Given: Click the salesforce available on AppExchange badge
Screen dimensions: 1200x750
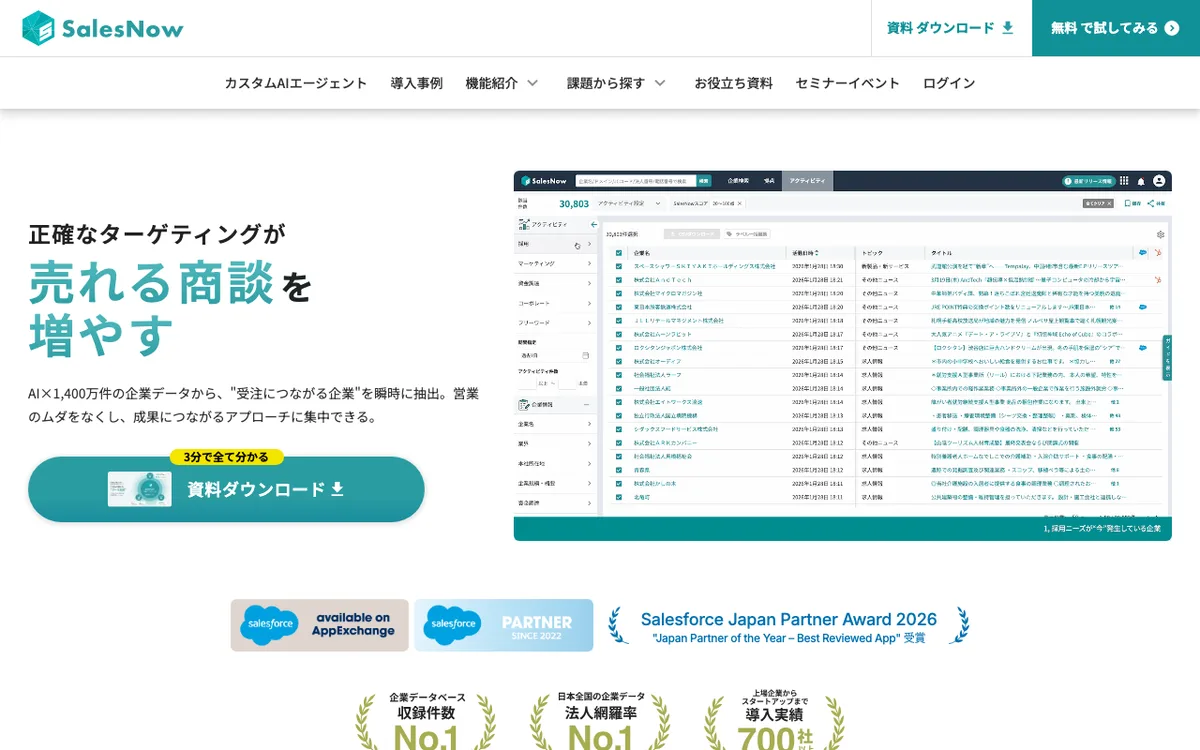Looking at the screenshot, I should 320,625.
